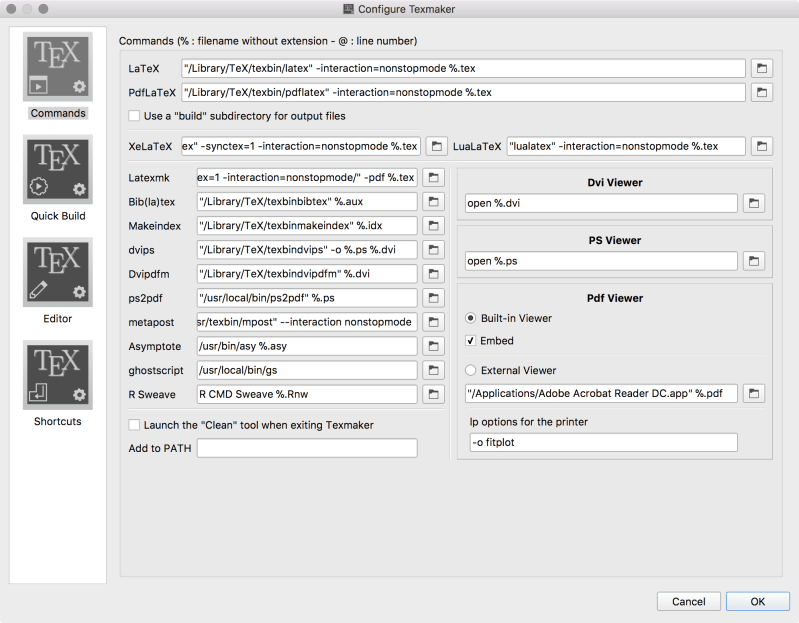
Task: Browse for the Dvi Viewer program
Action: point(754,203)
